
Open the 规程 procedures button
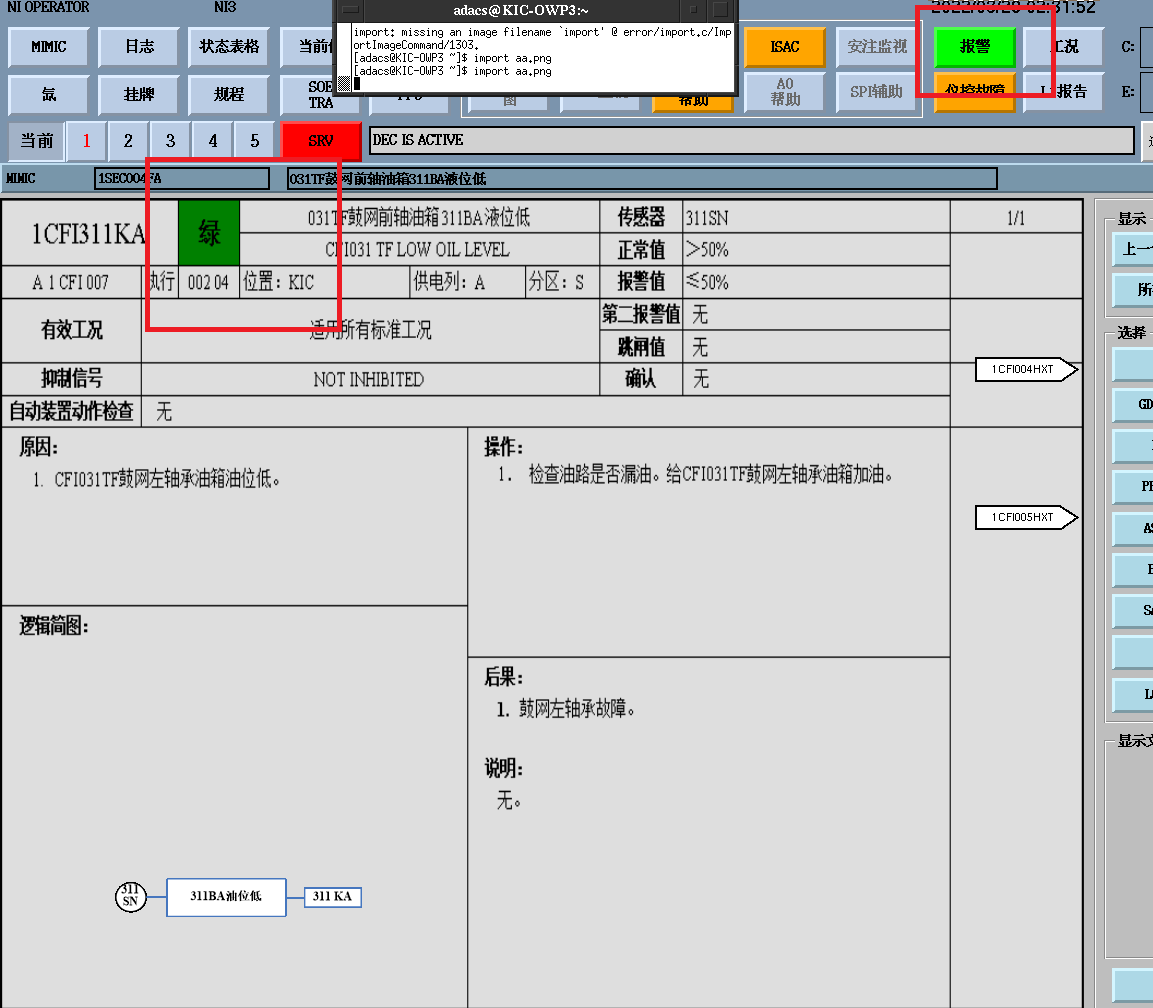pyautogui.click(x=229, y=95)
